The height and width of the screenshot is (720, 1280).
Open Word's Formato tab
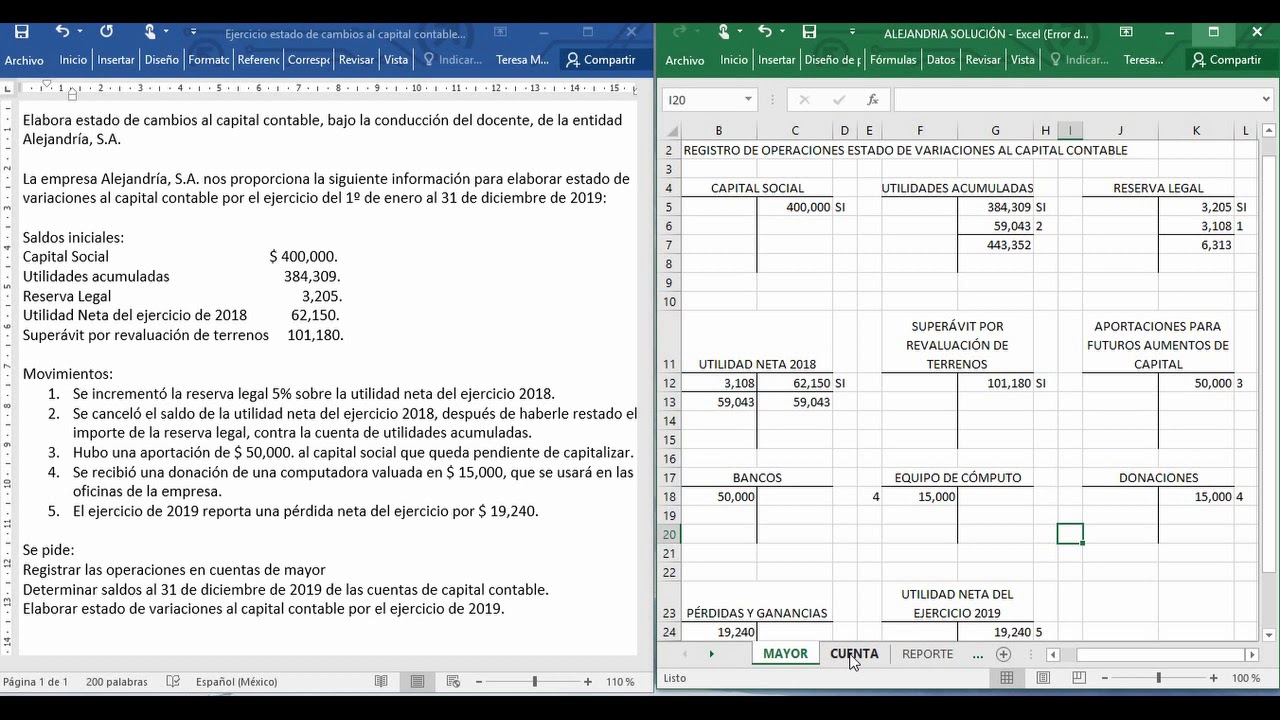coord(209,60)
